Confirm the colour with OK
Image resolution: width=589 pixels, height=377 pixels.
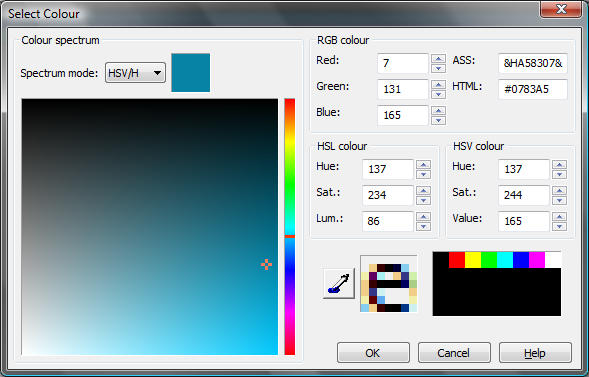373,353
